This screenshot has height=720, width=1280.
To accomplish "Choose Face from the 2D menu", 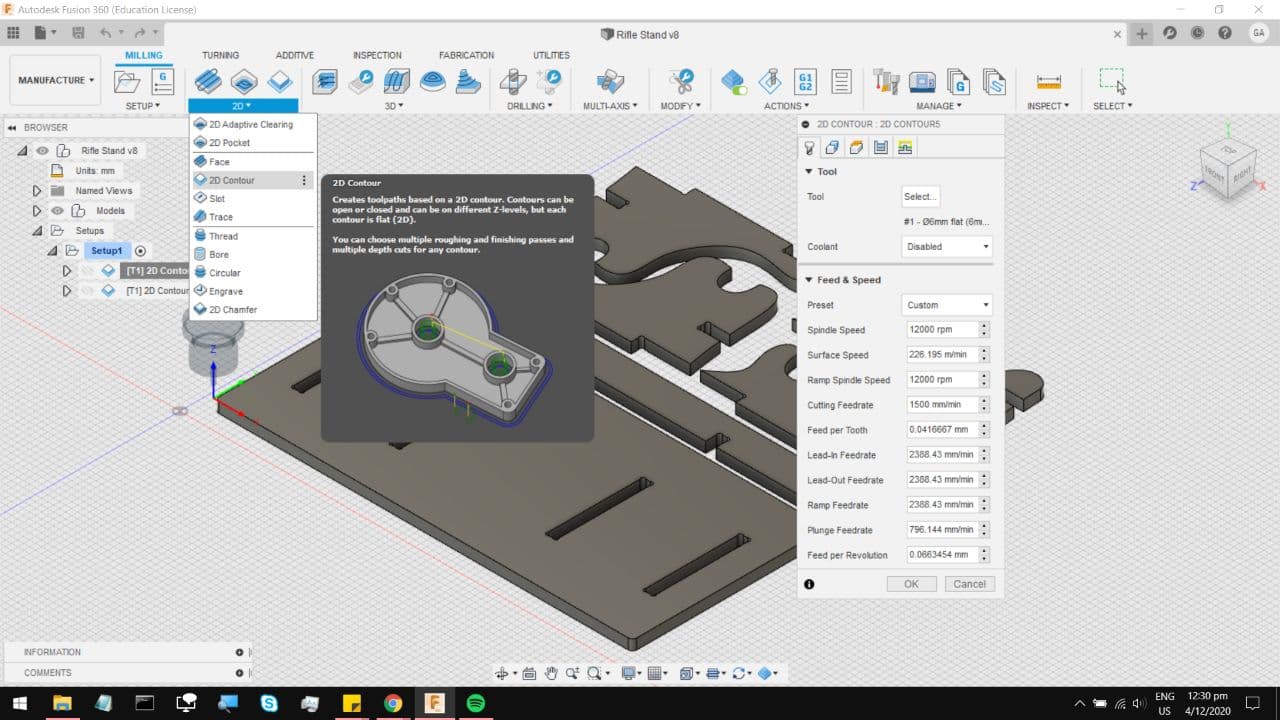I will click(253, 162).
